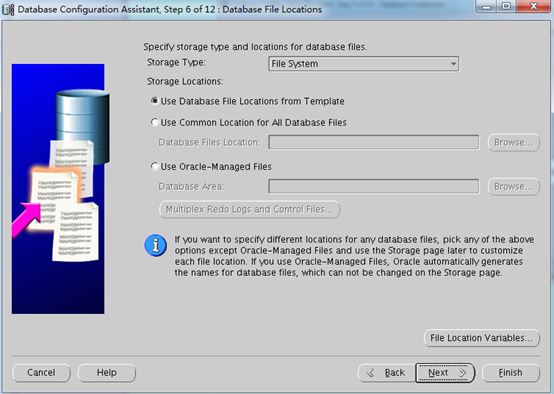This screenshot has width=554, height=394.
Task: Click the blue information icon
Action: (x=155, y=245)
